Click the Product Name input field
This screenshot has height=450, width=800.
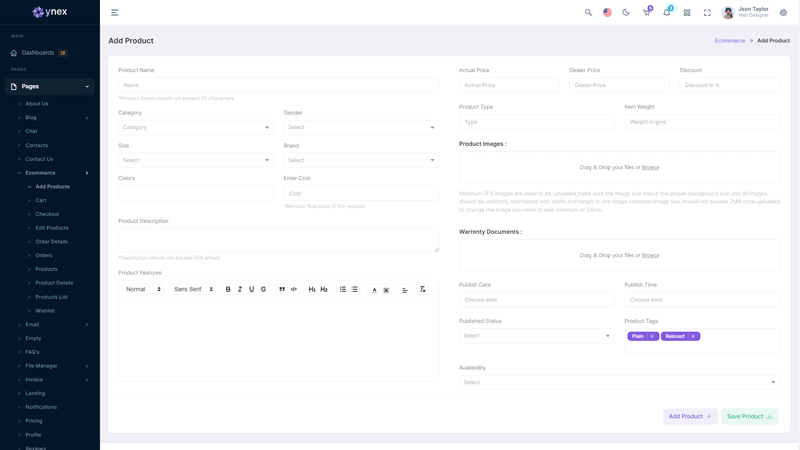click(x=278, y=85)
